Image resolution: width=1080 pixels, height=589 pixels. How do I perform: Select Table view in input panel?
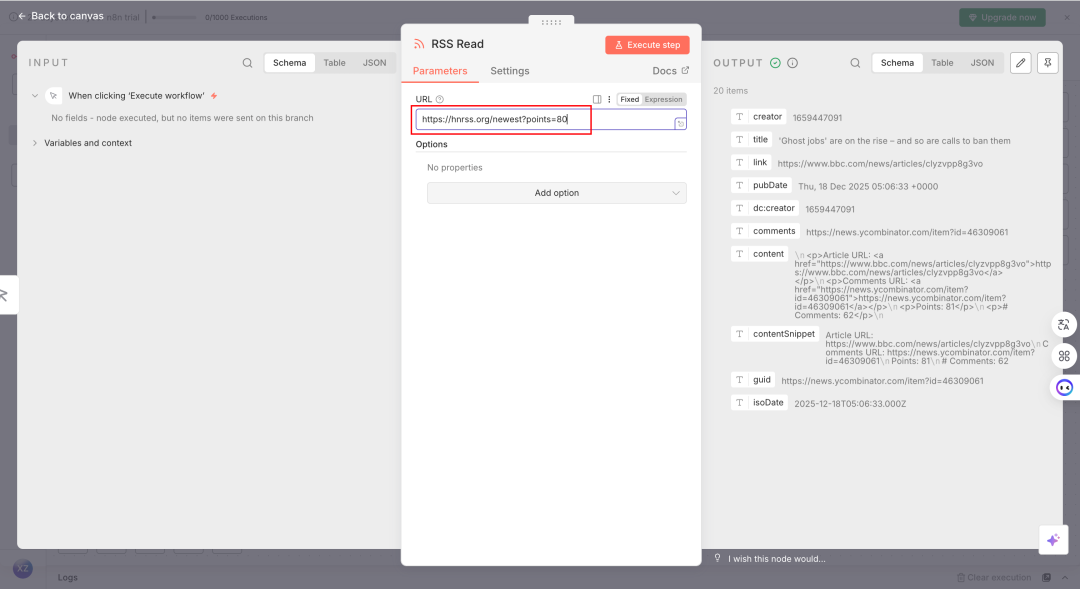[334, 63]
